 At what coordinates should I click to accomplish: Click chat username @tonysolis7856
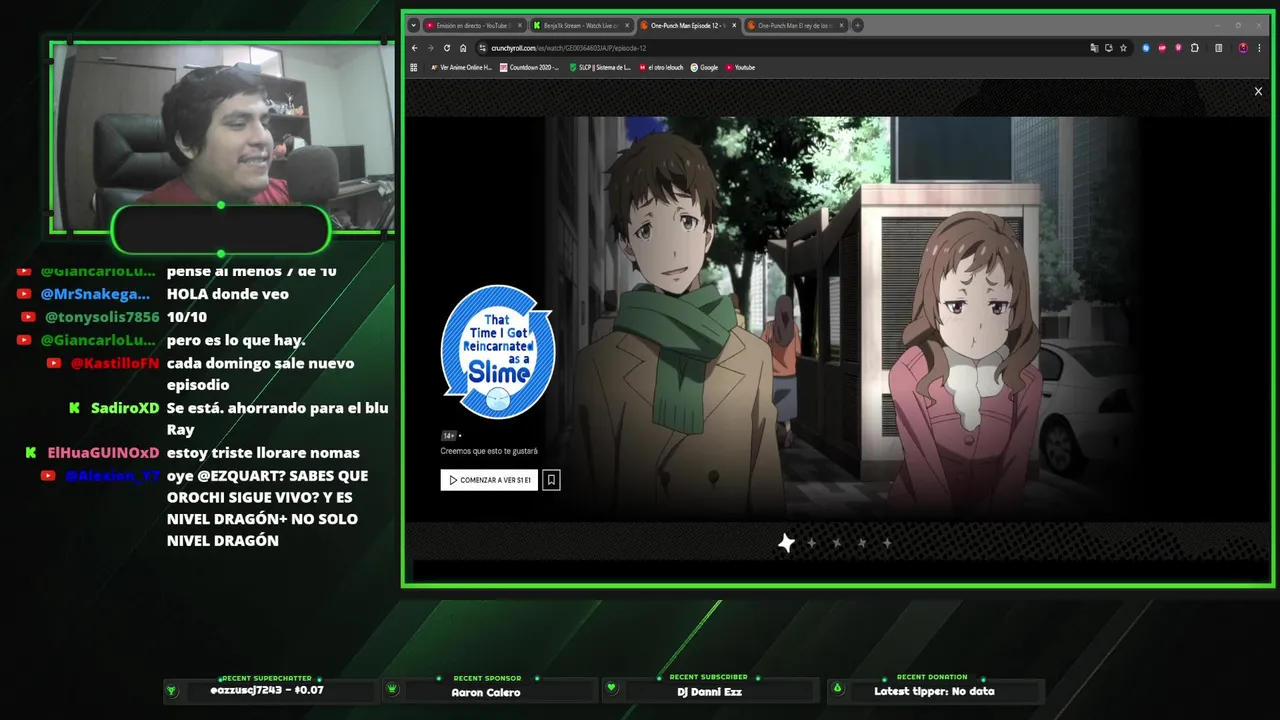102,317
